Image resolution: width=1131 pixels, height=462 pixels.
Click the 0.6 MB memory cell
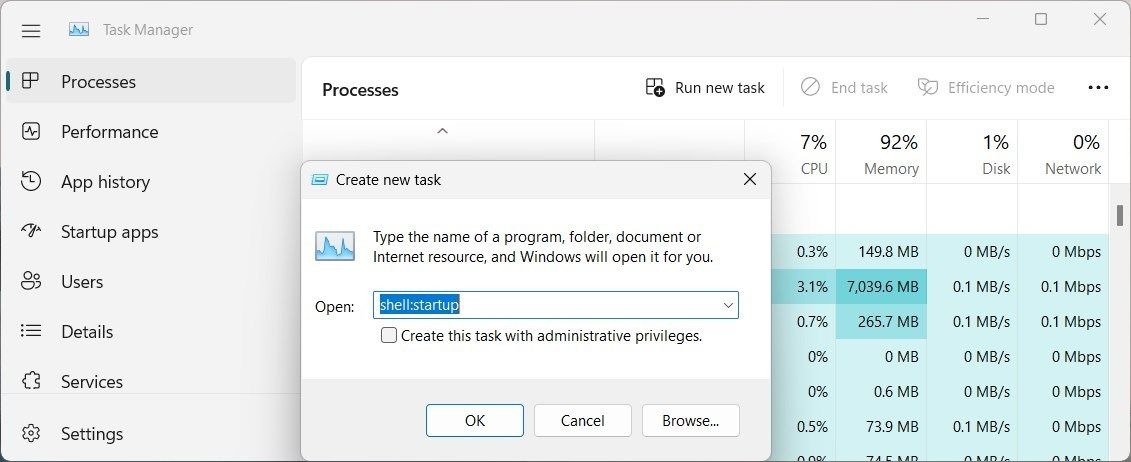click(x=881, y=391)
